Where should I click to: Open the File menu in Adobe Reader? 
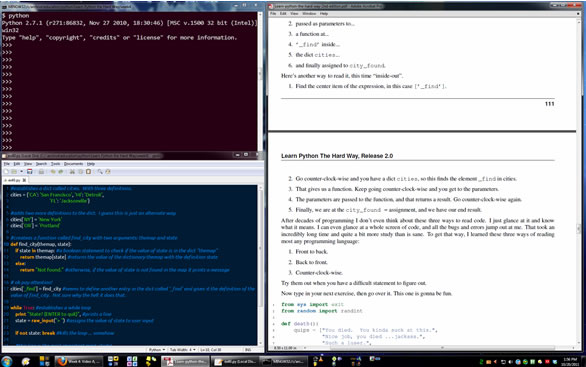point(273,13)
